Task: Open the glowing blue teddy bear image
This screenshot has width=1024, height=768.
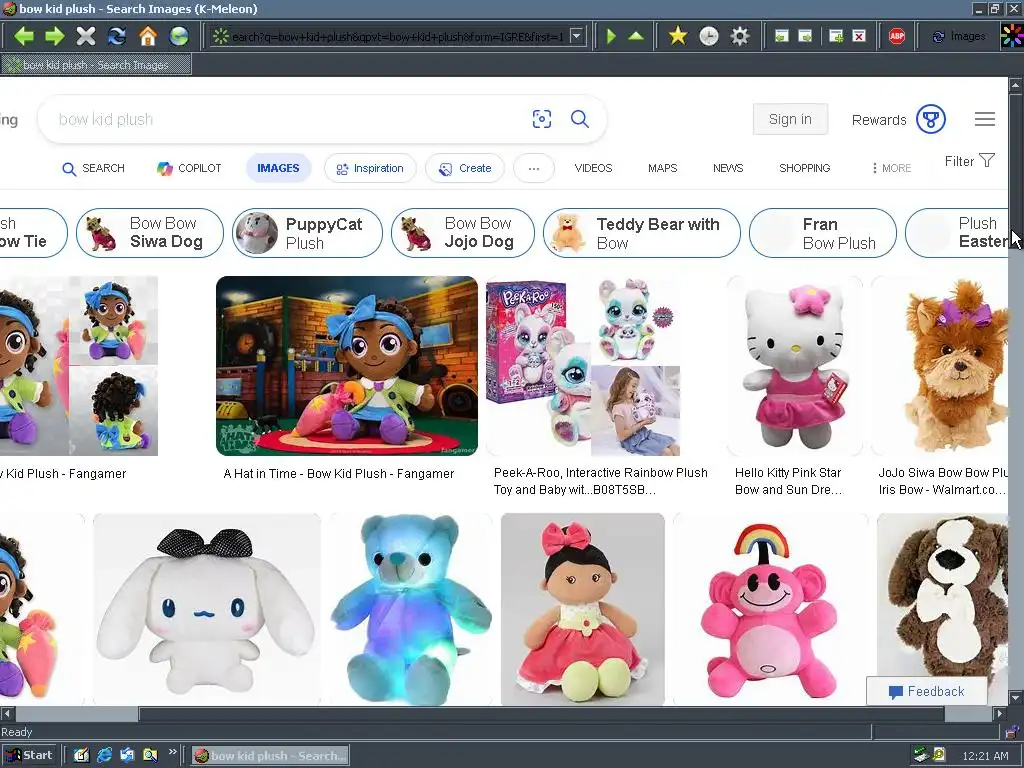Action: (411, 609)
